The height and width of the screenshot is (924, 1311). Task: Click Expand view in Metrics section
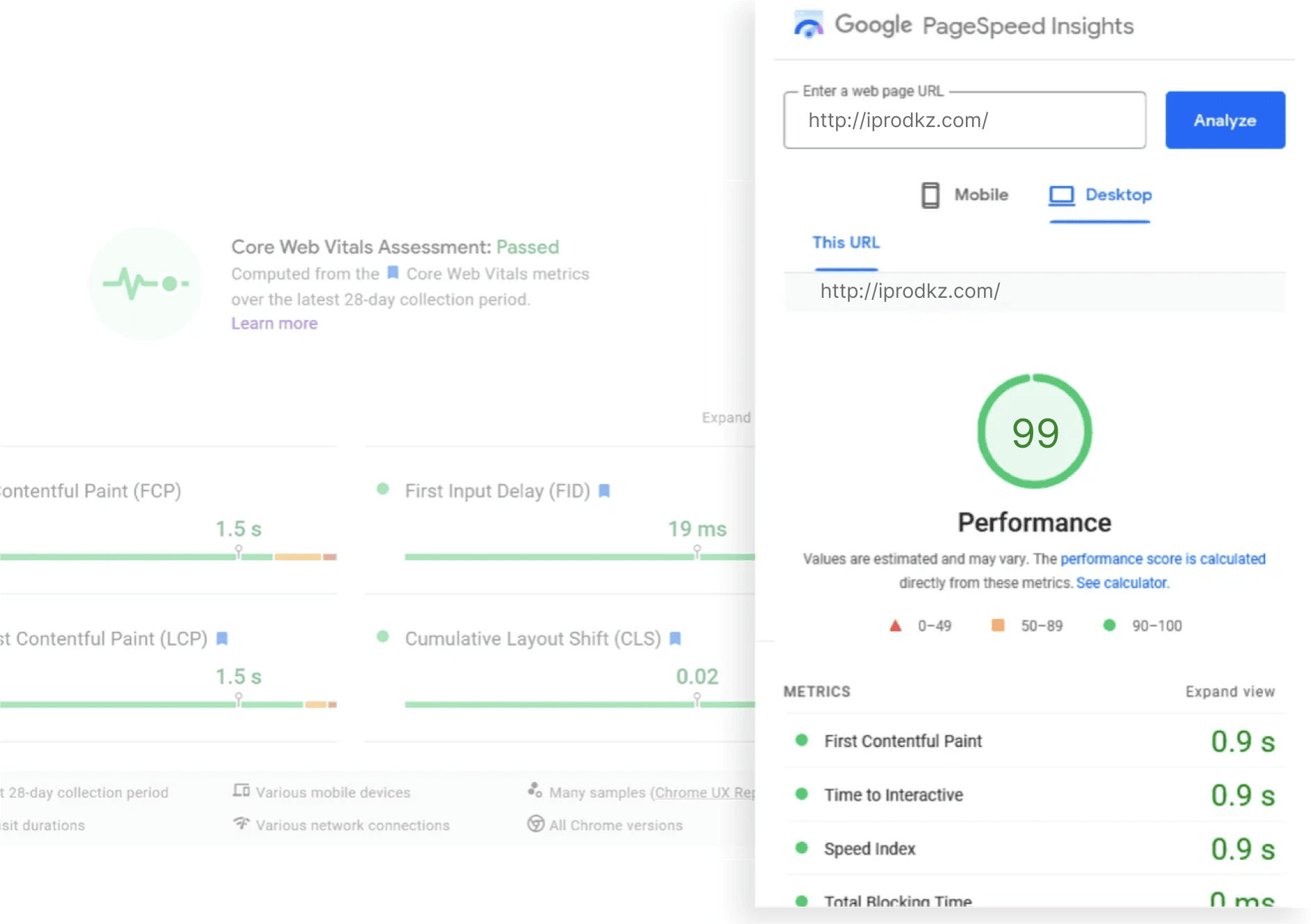(1230, 691)
